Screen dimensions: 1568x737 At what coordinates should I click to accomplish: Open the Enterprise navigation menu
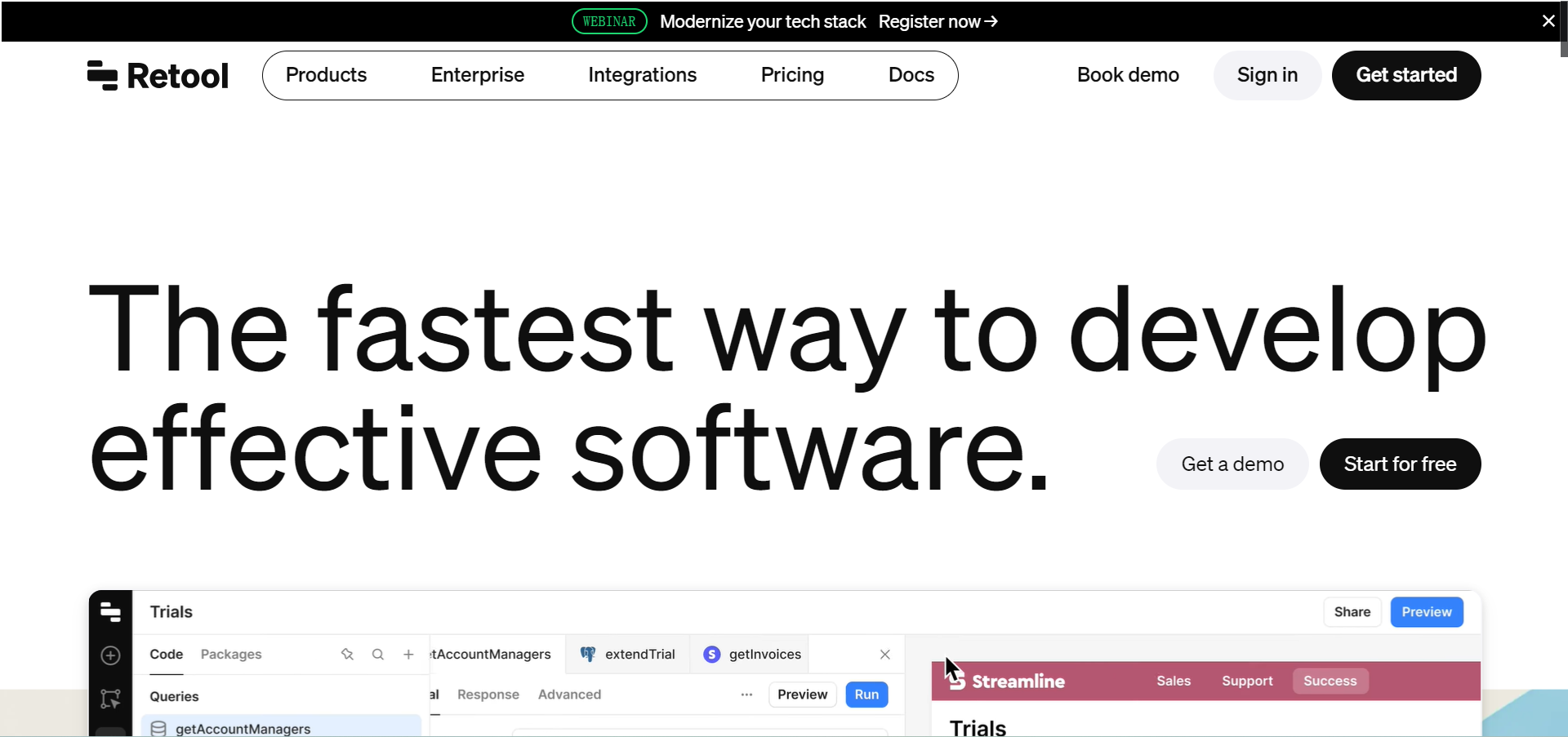(477, 75)
